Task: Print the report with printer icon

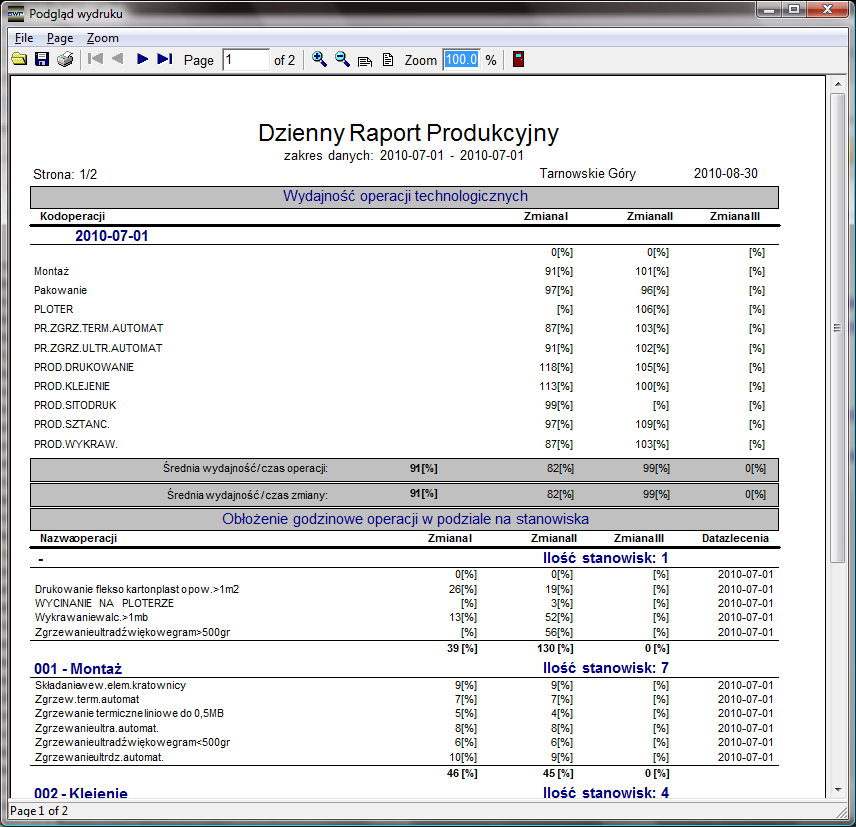Action: [65, 60]
